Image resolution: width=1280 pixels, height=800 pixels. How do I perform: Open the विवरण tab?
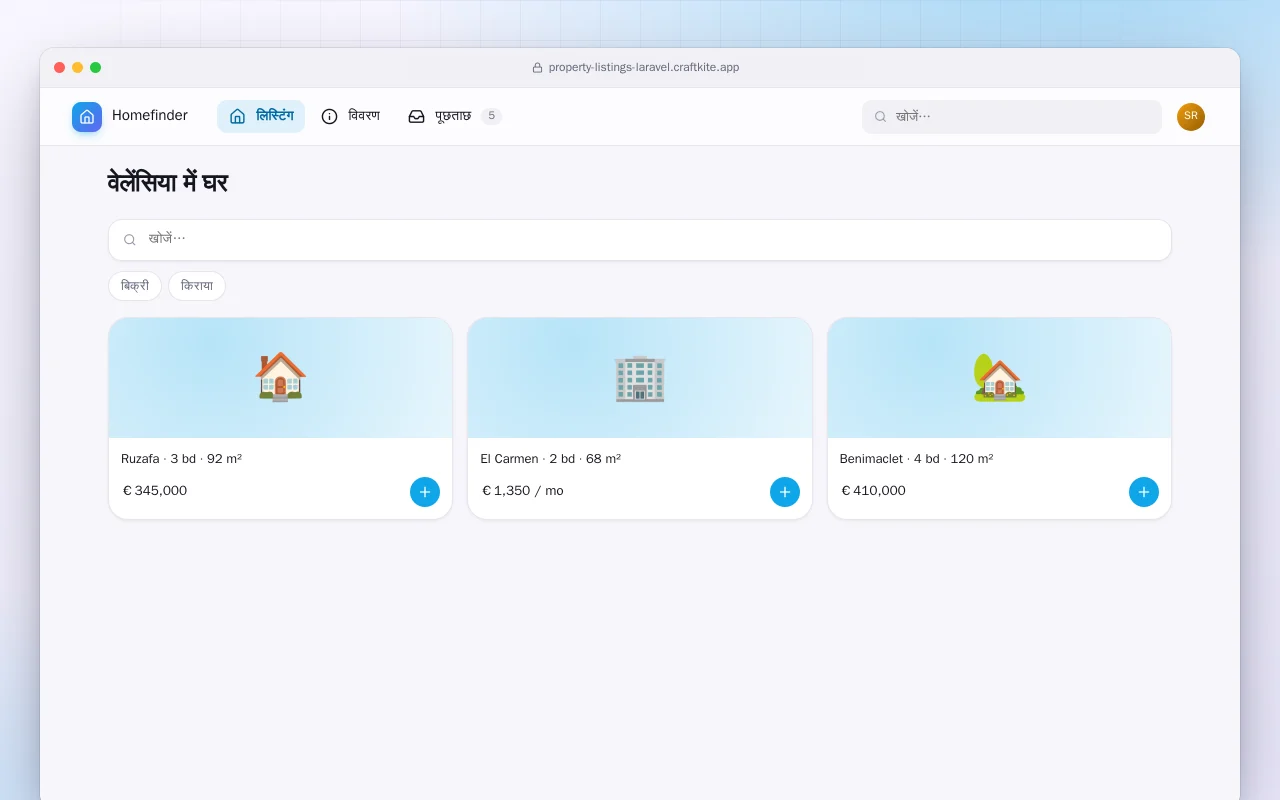coord(350,116)
